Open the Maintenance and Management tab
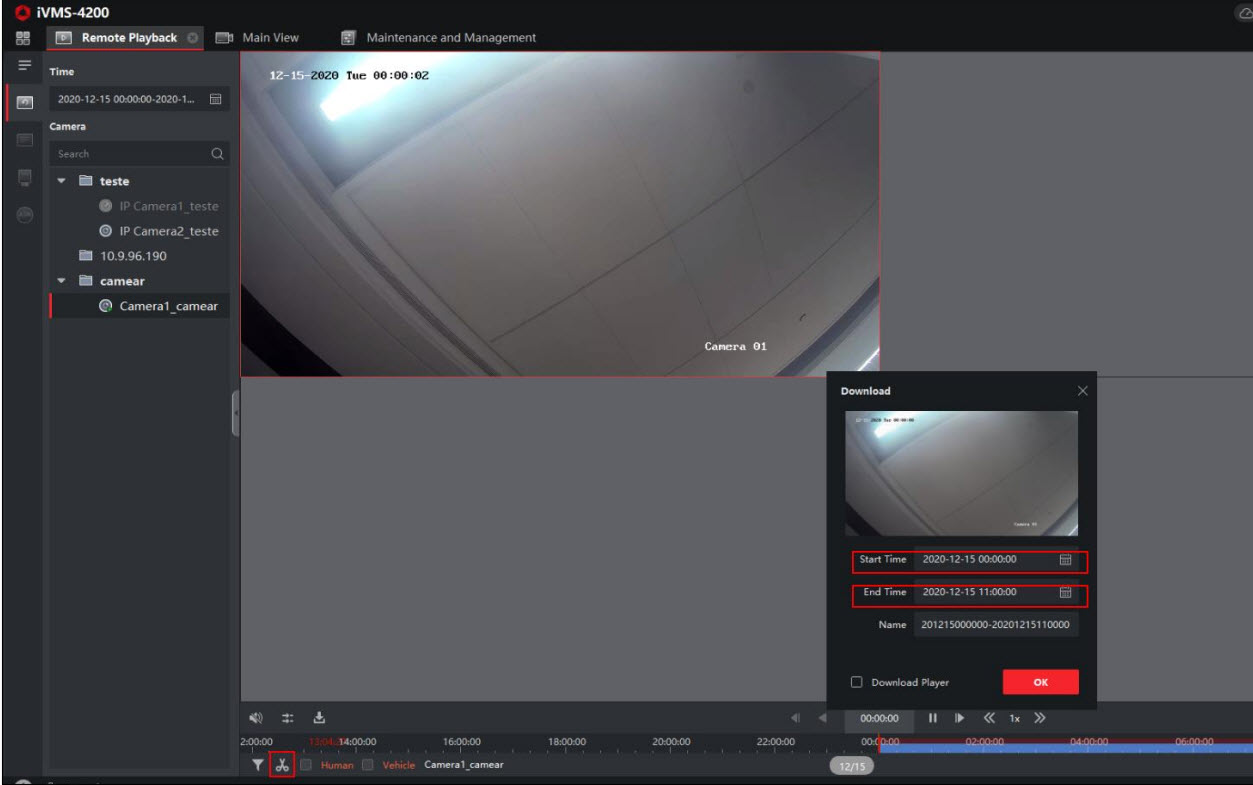1253x785 pixels. coord(450,38)
